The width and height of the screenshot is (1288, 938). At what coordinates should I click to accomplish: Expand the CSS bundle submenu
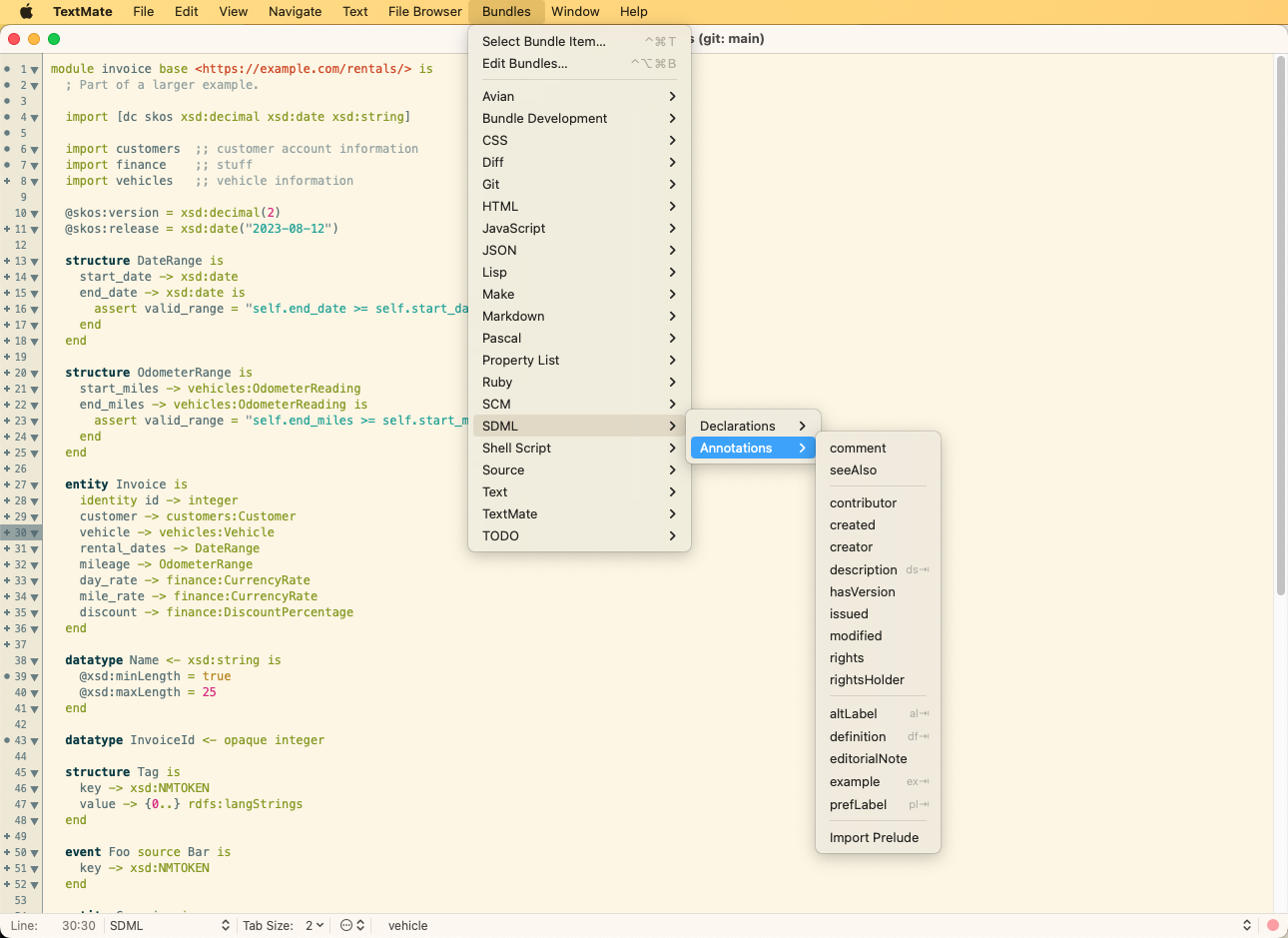[x=579, y=140]
